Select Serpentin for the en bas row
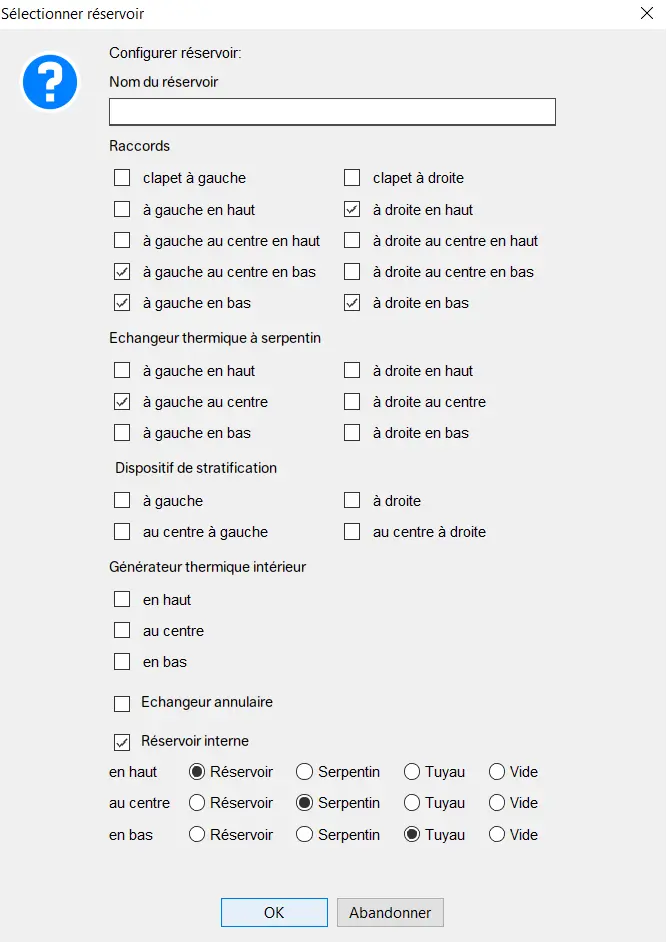Image resolution: width=667 pixels, height=942 pixels. click(x=305, y=835)
